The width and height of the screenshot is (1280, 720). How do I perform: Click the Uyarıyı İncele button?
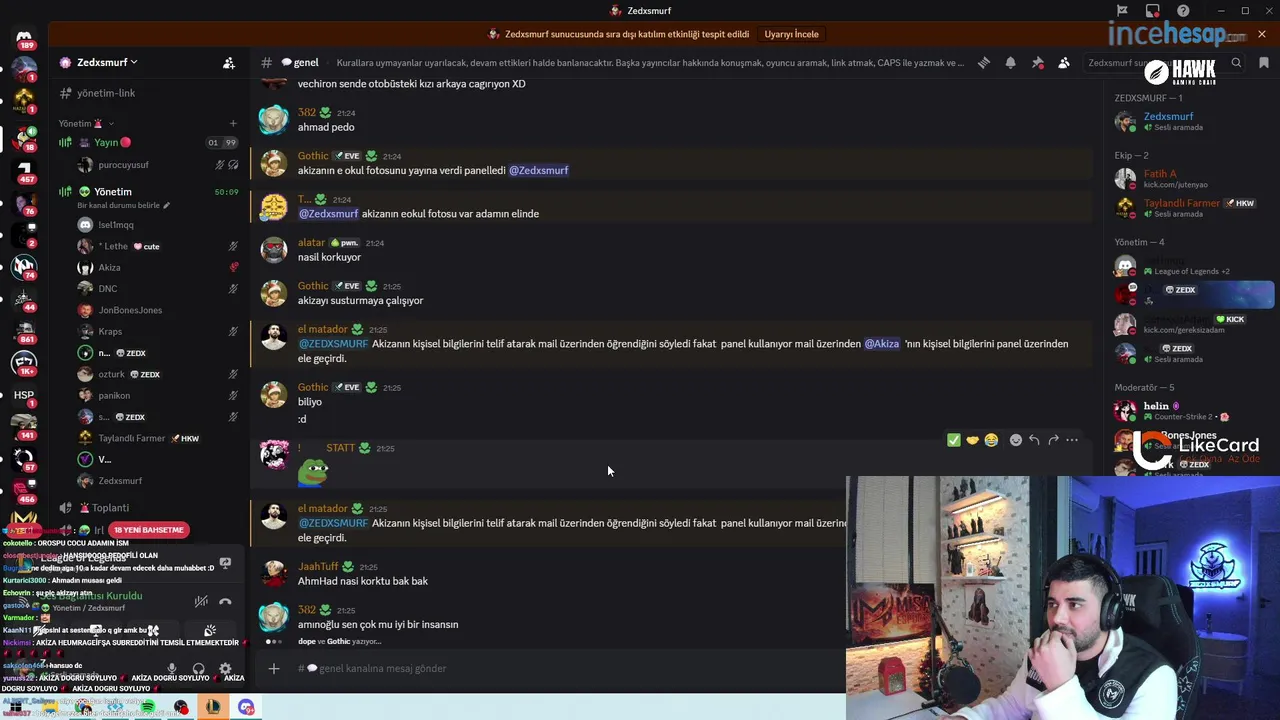coord(791,34)
